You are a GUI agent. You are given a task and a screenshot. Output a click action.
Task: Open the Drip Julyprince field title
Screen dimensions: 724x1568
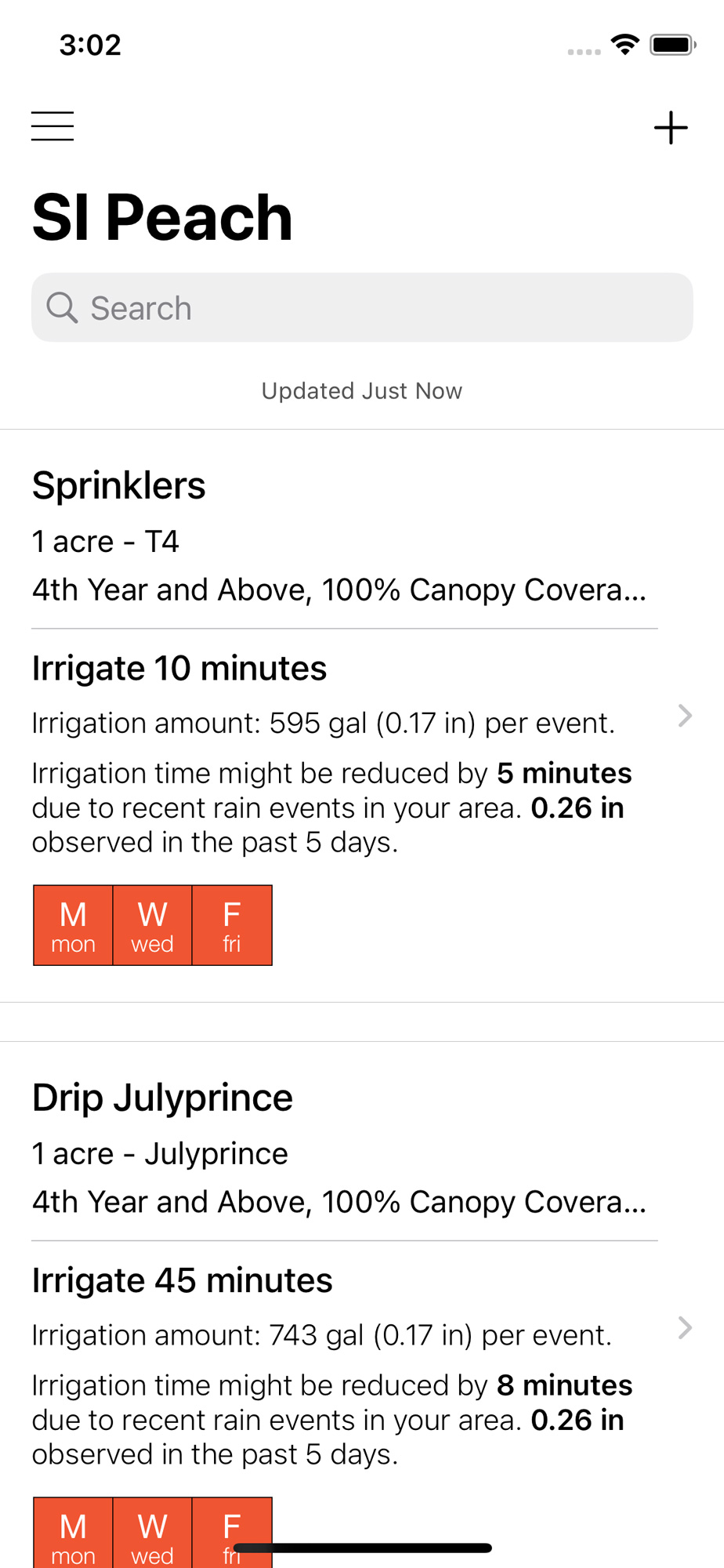pyautogui.click(x=162, y=1098)
